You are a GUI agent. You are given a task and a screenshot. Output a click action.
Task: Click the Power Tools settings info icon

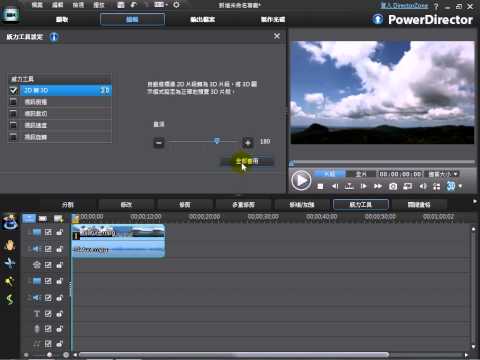pos(54,37)
